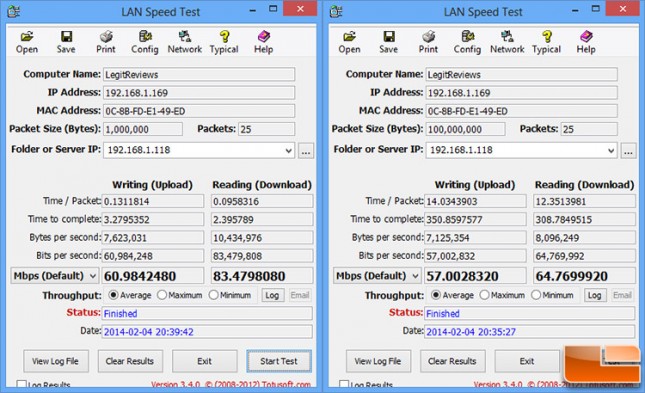645x393 pixels.
Task: Click Open icon in right window
Action: click(x=349, y=42)
